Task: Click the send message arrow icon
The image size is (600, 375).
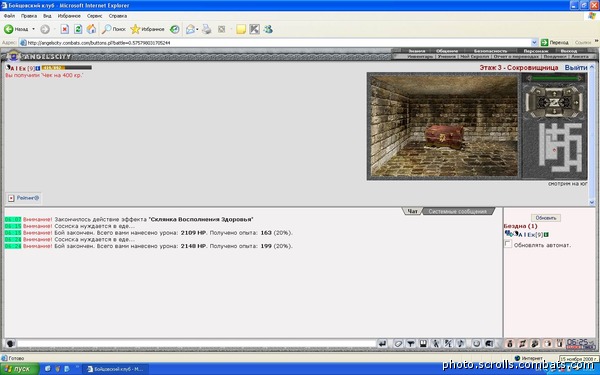Action: click(x=382, y=344)
